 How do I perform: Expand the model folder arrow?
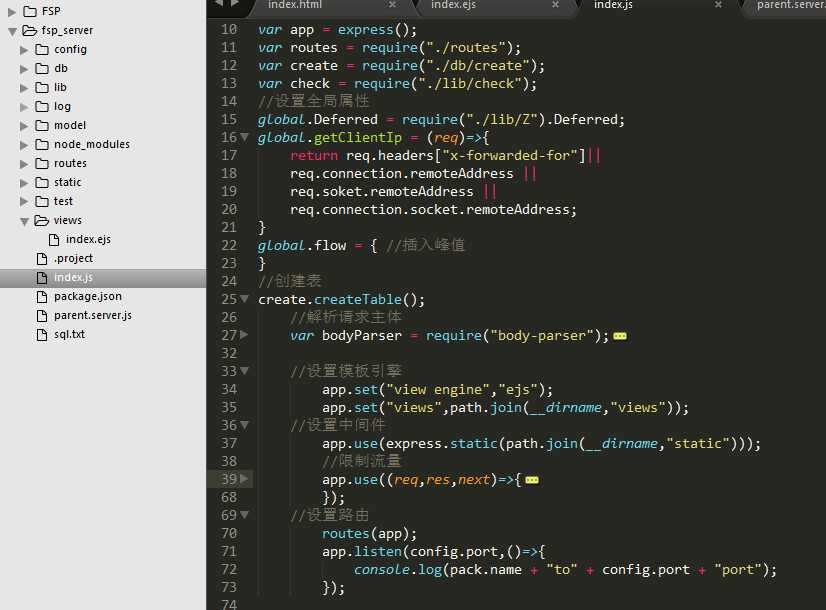(x=24, y=126)
